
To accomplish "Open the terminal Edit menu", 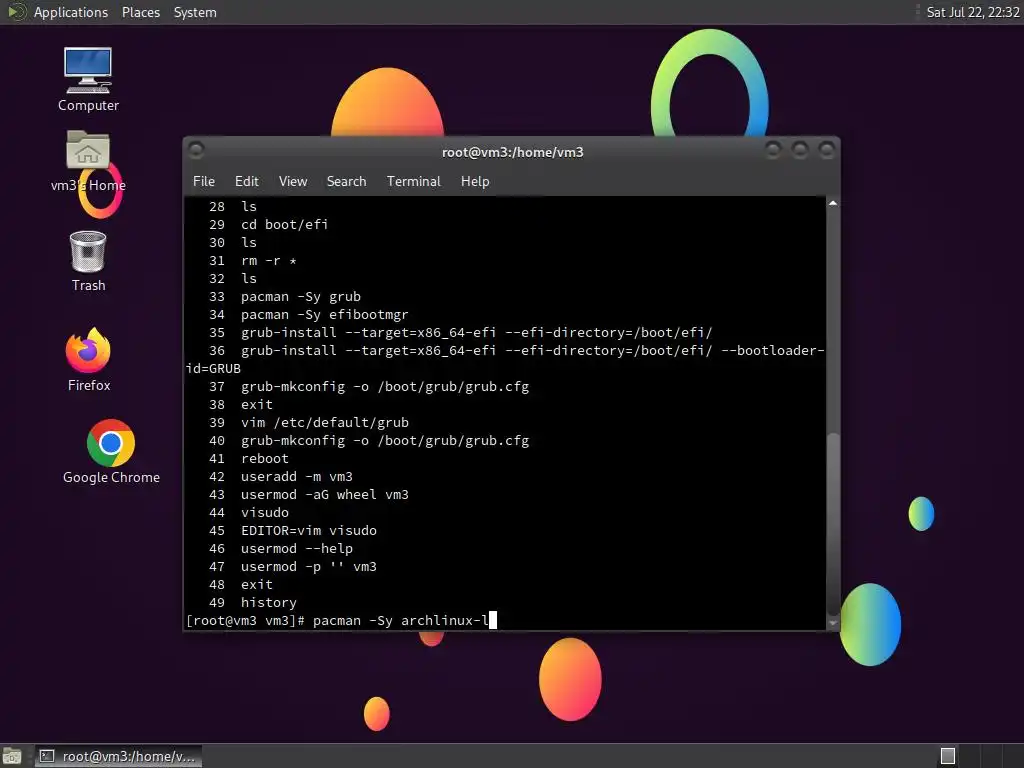I will (246, 182).
